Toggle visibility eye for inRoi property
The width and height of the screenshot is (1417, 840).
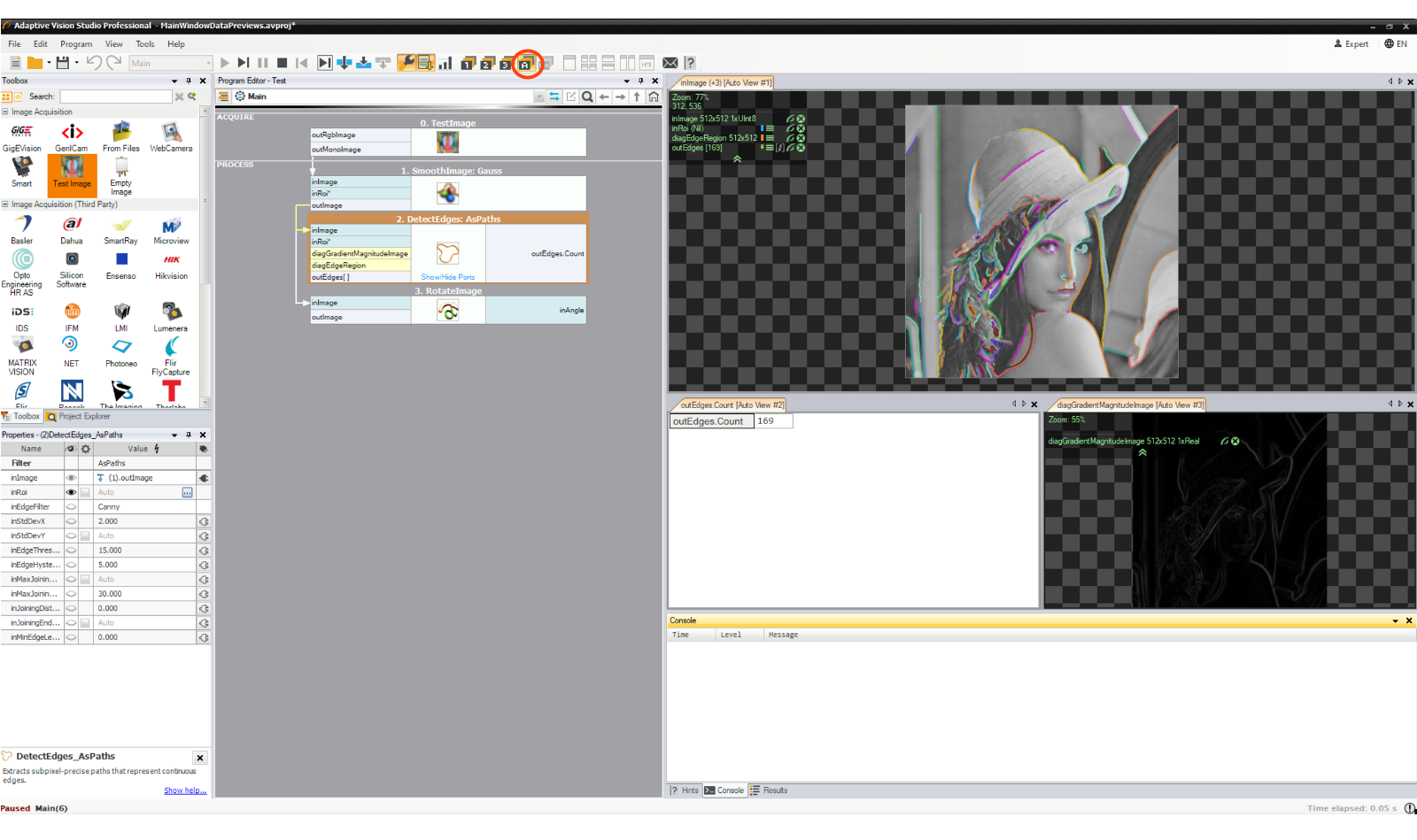[71, 492]
